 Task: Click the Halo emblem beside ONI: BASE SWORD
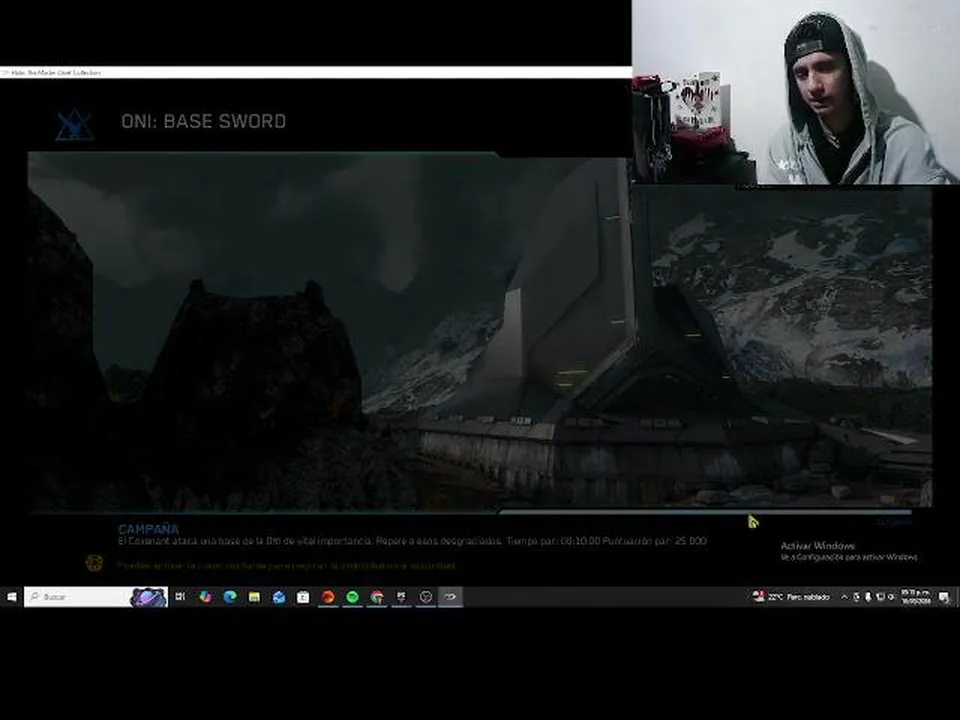pyautogui.click(x=75, y=125)
